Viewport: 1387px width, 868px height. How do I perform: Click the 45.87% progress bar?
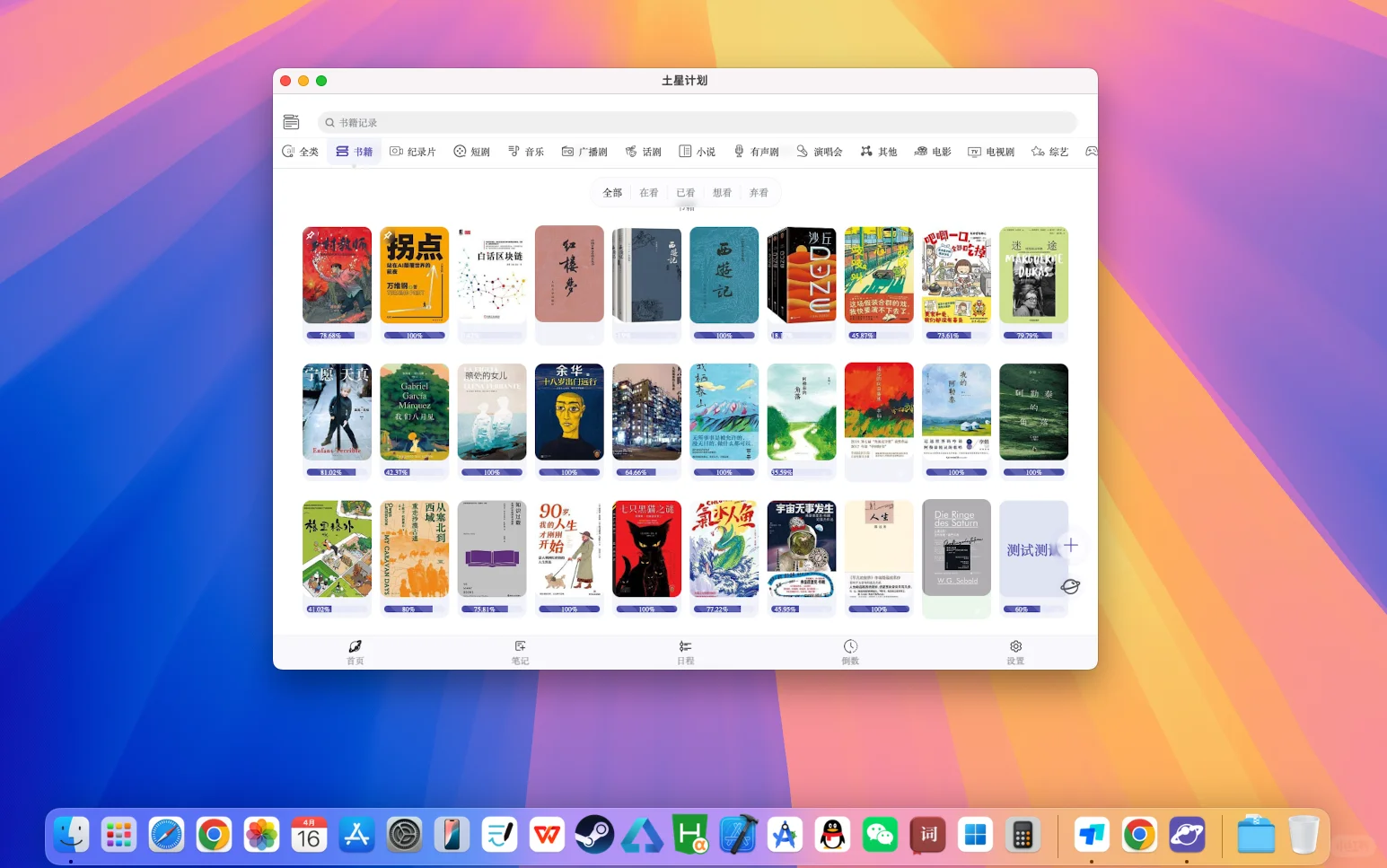click(x=879, y=336)
